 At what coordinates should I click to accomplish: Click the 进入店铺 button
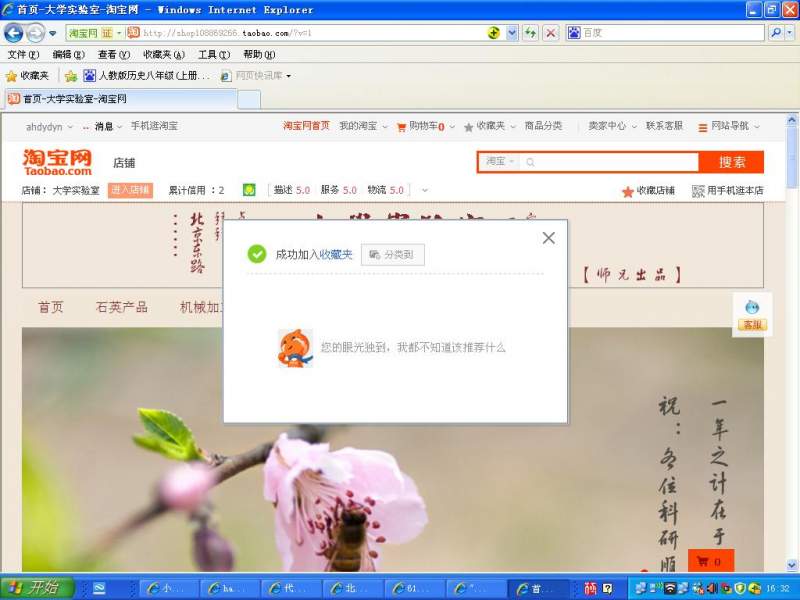130,190
